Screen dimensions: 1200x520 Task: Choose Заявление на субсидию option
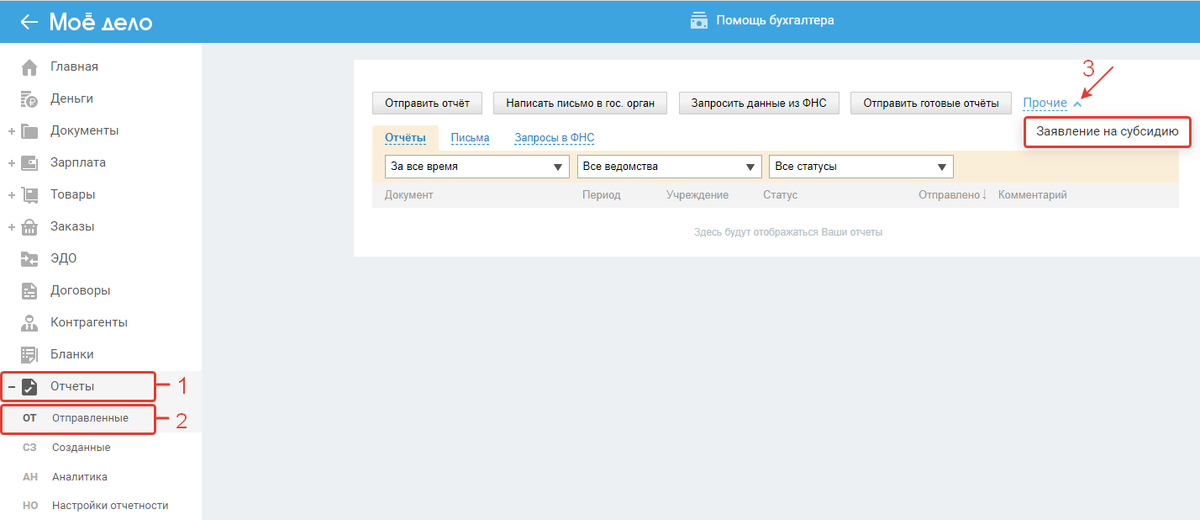[1108, 131]
